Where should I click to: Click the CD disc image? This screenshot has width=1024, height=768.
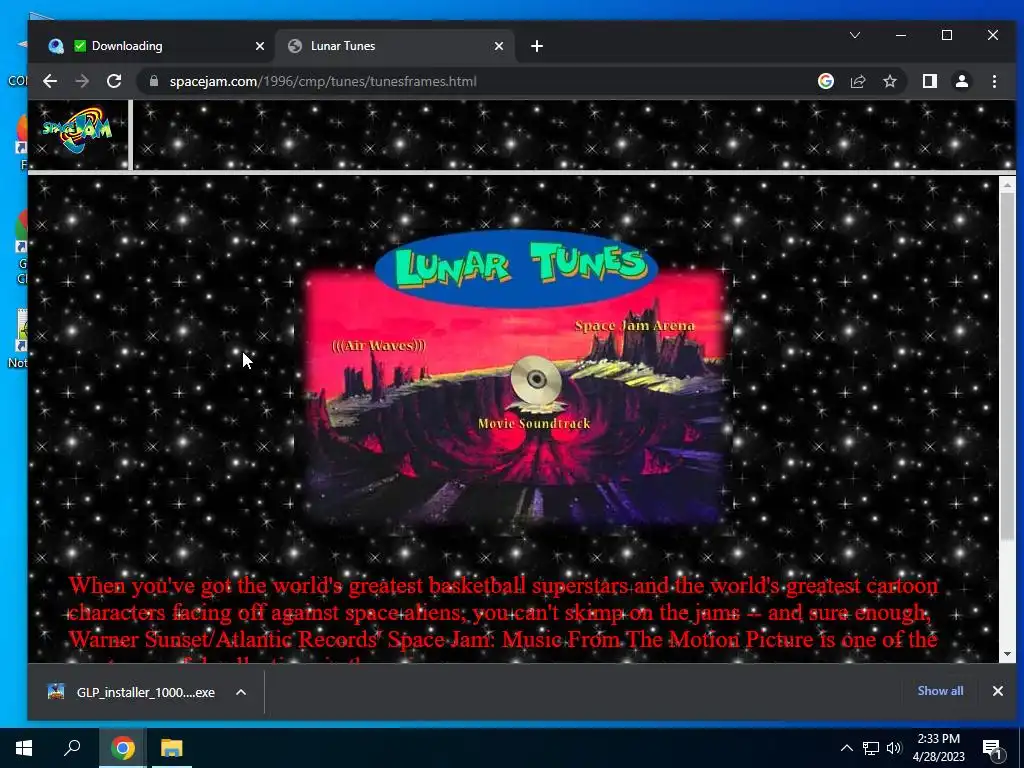(536, 381)
